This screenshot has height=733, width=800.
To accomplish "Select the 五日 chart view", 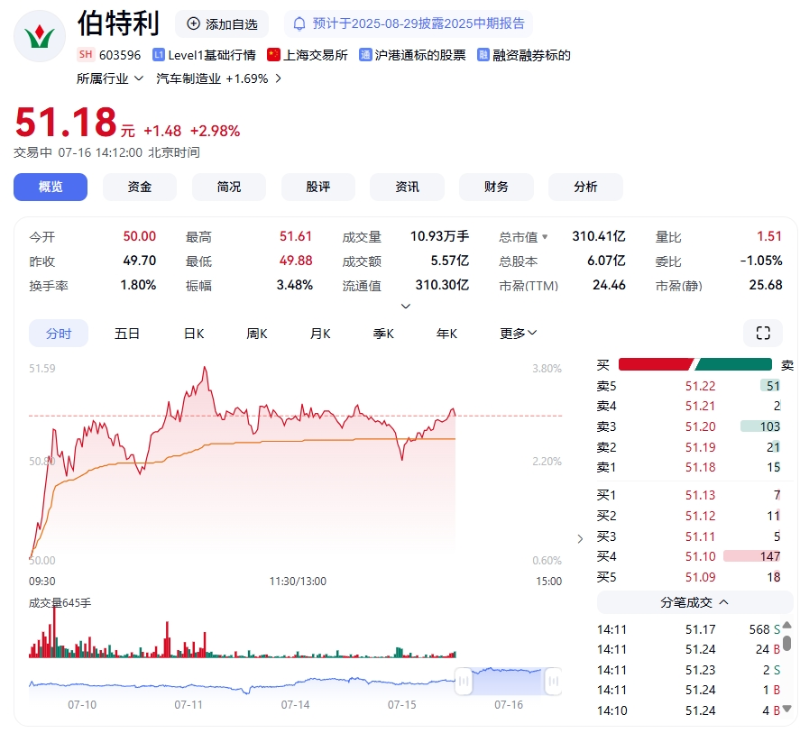I will point(127,333).
